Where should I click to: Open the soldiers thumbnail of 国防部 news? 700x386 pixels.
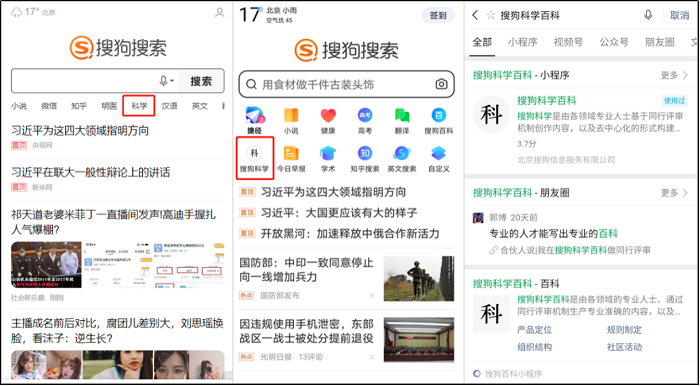click(419, 278)
